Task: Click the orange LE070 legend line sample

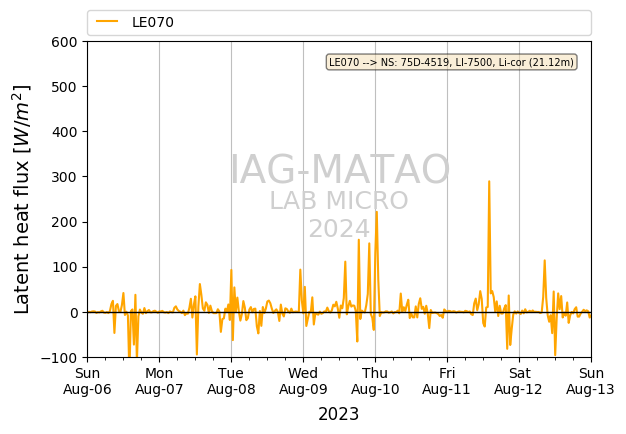Action: 107,22
